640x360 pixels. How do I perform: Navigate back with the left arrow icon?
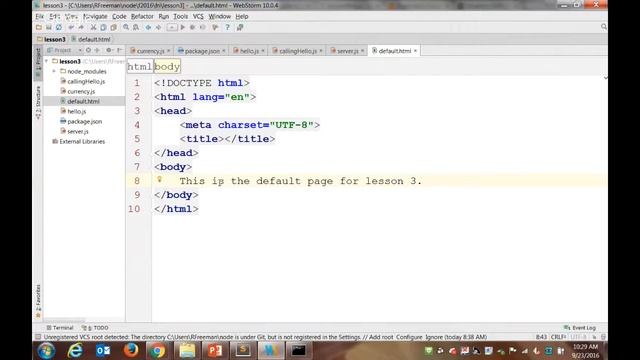pyautogui.click(x=148, y=27)
